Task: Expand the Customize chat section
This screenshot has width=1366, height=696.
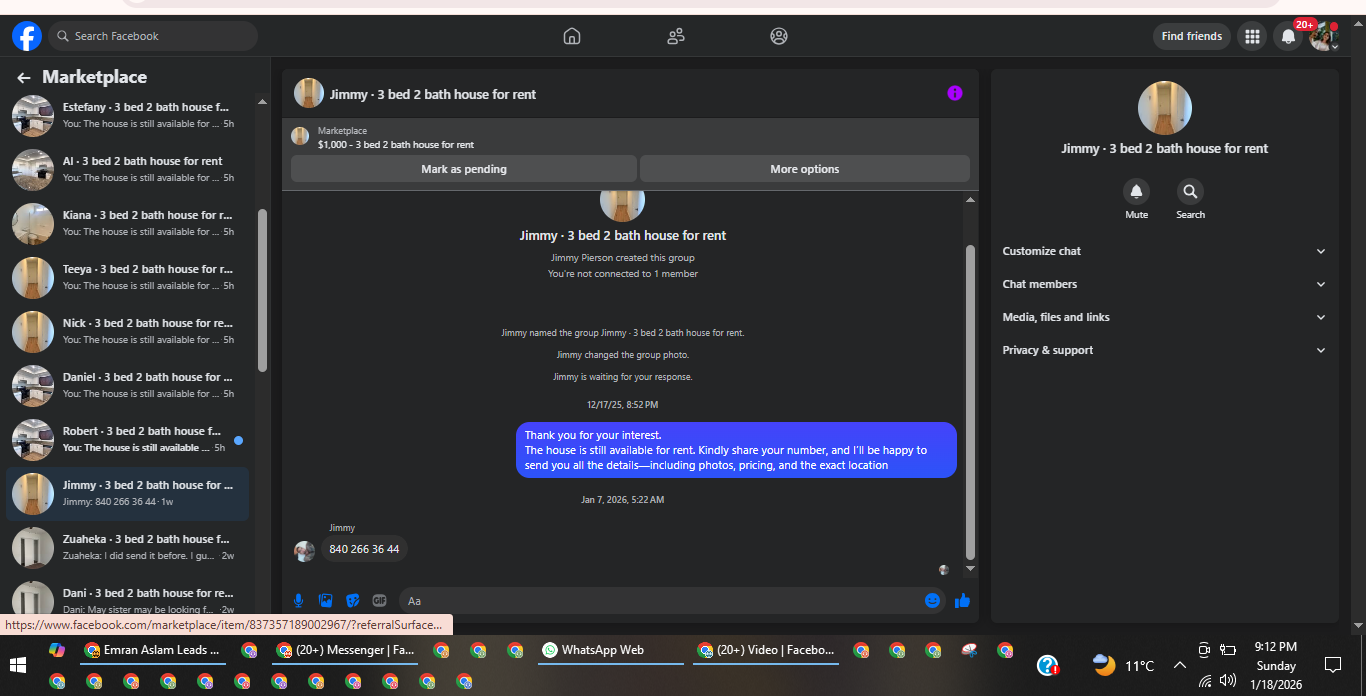Action: (1164, 251)
